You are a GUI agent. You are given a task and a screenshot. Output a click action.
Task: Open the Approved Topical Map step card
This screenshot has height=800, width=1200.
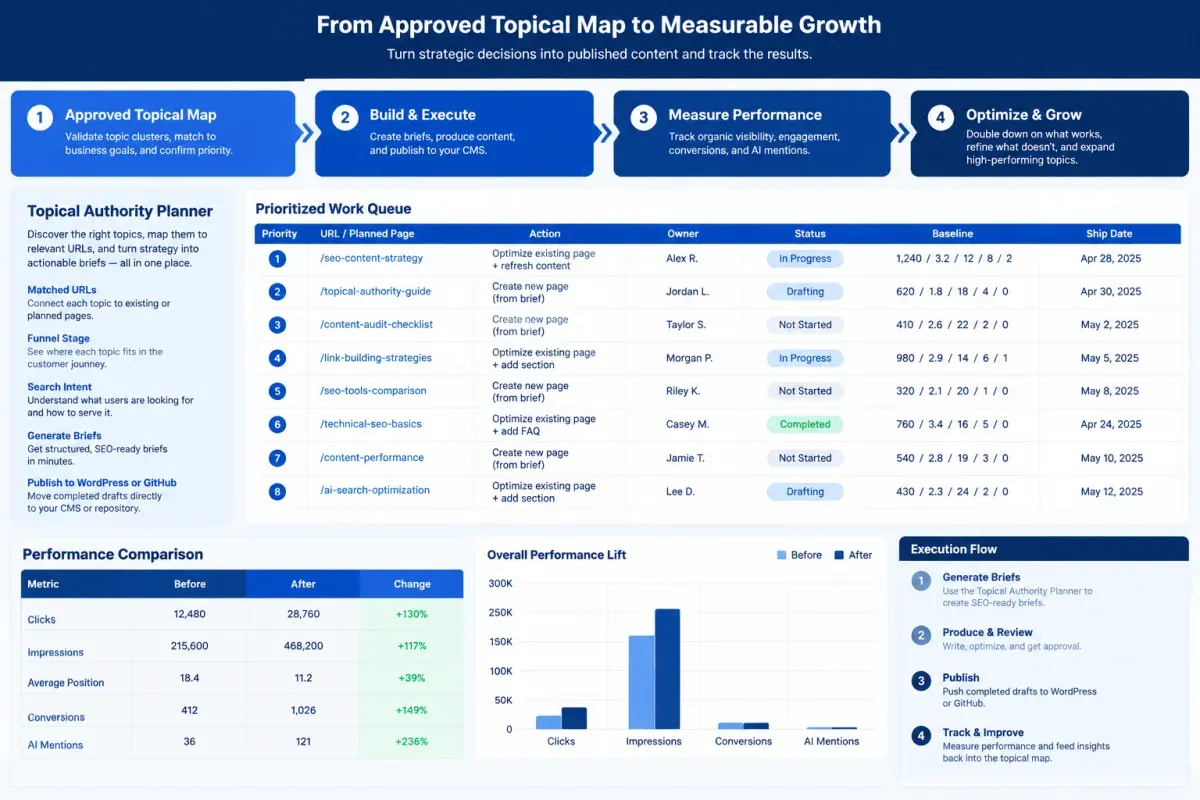click(x=153, y=133)
